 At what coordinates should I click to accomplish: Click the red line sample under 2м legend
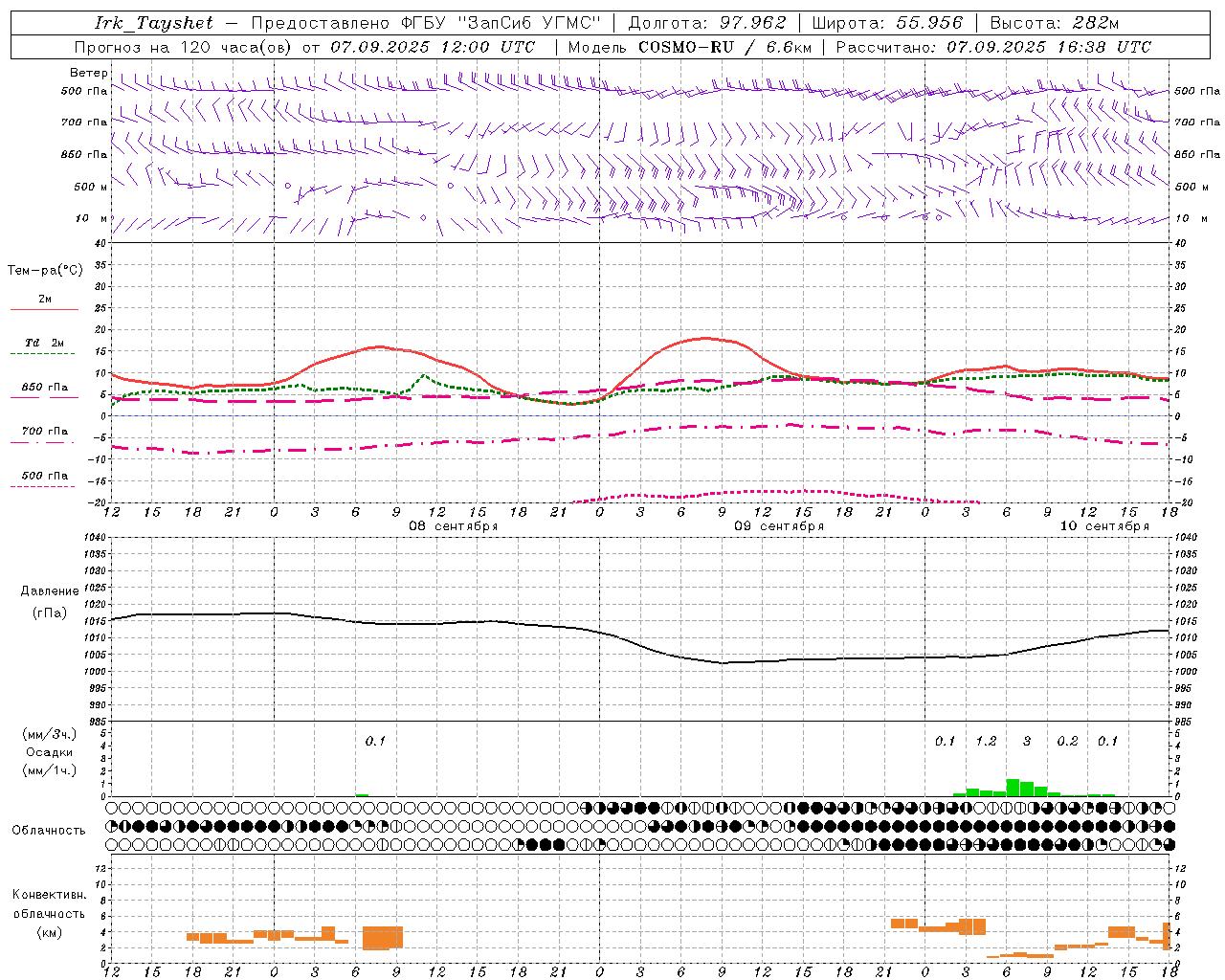[x=44, y=309]
